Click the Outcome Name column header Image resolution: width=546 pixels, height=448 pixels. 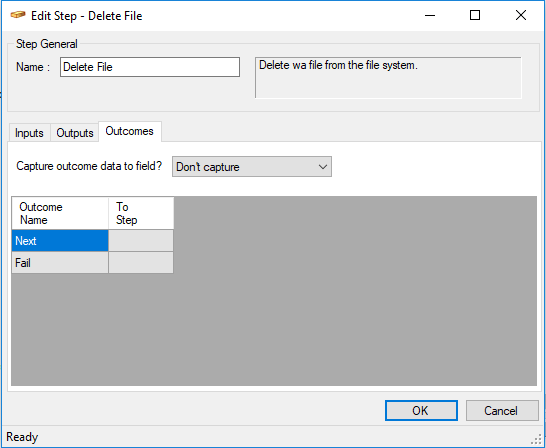click(60, 213)
